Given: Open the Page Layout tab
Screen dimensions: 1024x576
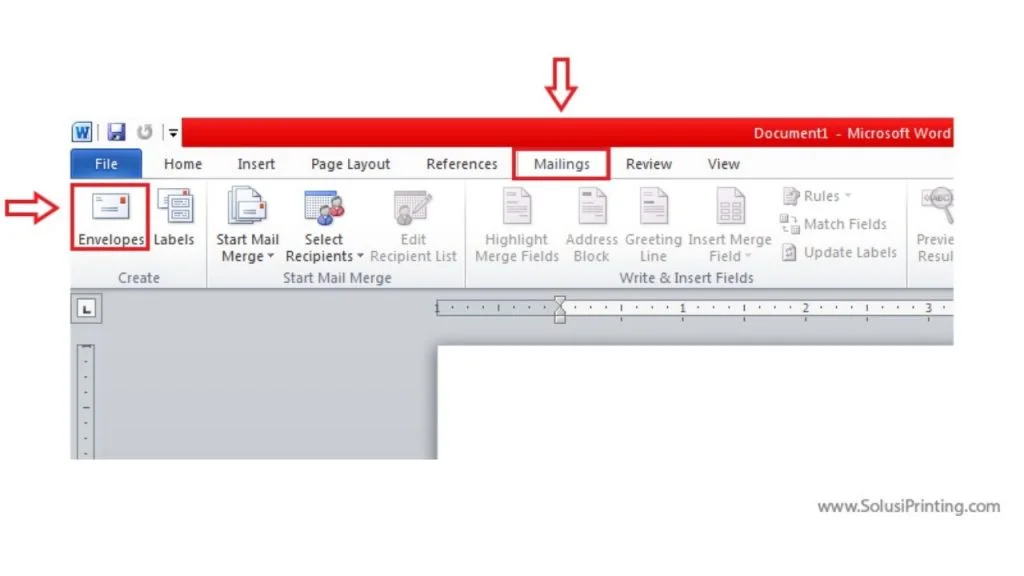Looking at the screenshot, I should click(x=351, y=164).
